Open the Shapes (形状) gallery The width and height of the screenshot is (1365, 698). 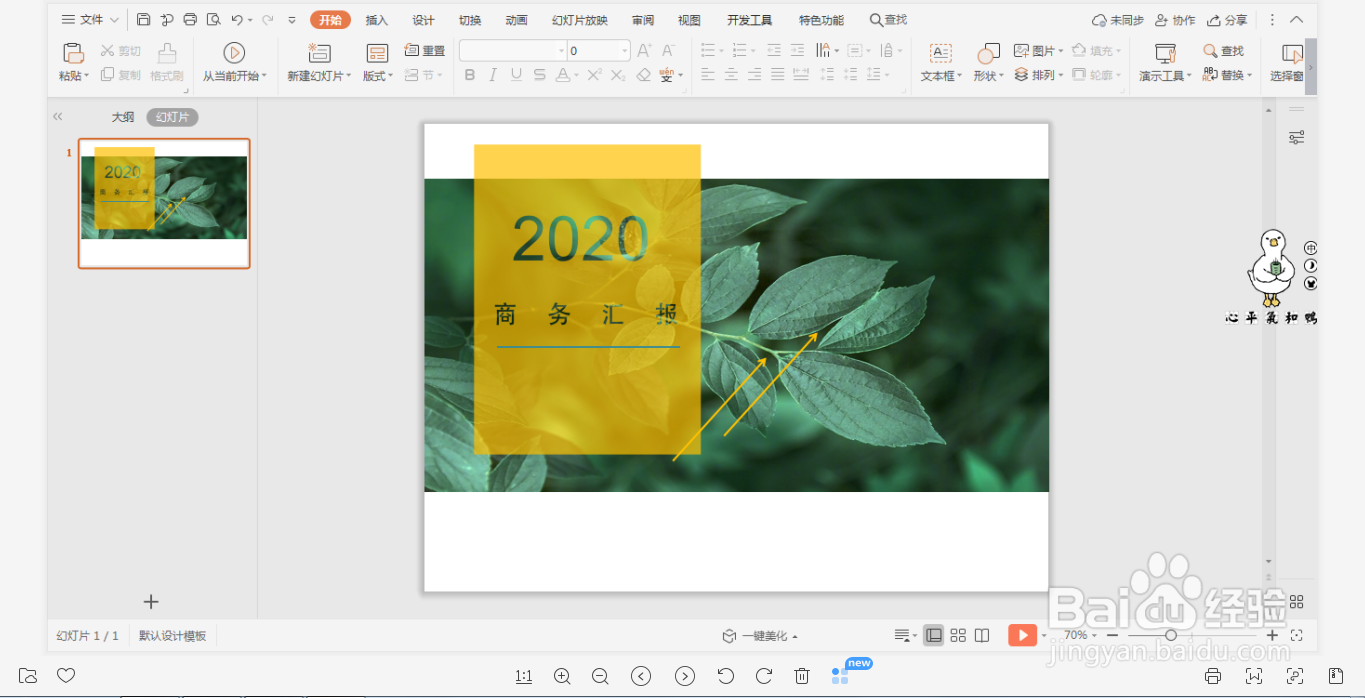click(x=989, y=62)
